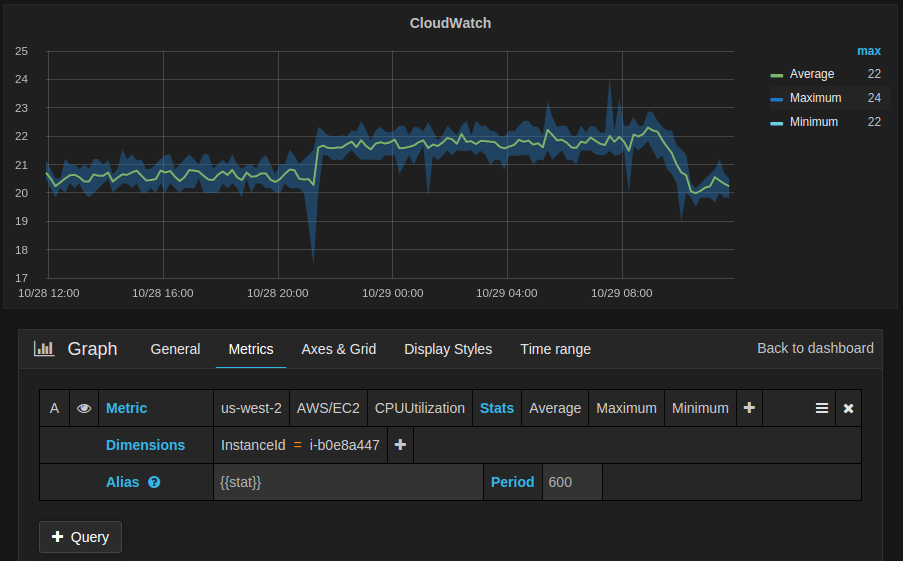Toggle the Maximum series in the legend
Image resolution: width=903 pixels, height=561 pixels.
point(815,98)
